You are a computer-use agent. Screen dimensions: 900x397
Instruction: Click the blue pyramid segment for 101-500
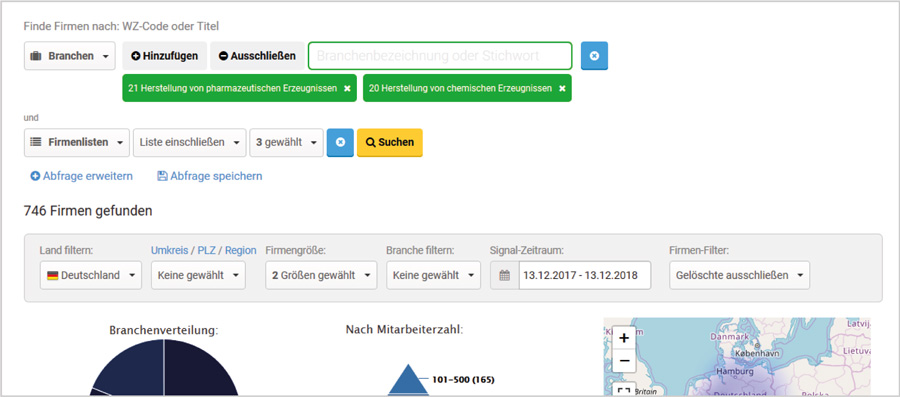(408, 380)
